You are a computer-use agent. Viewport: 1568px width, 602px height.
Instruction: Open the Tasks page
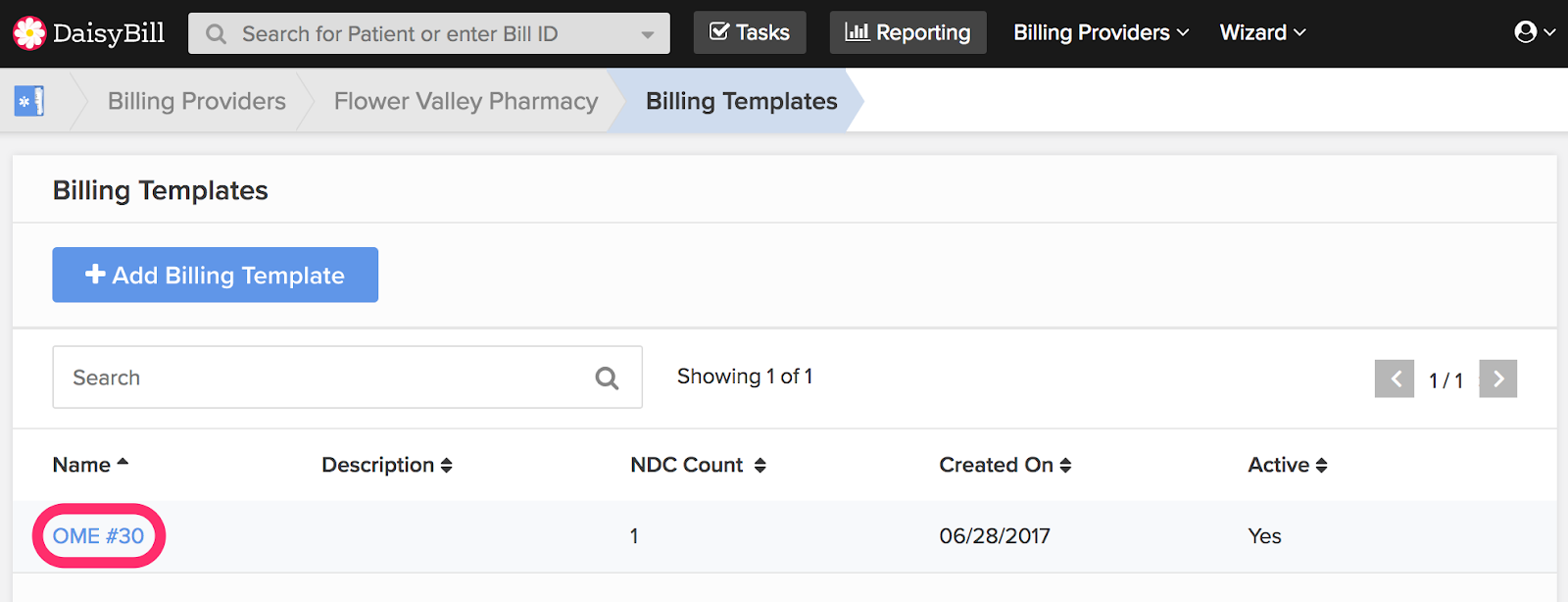pos(750,32)
